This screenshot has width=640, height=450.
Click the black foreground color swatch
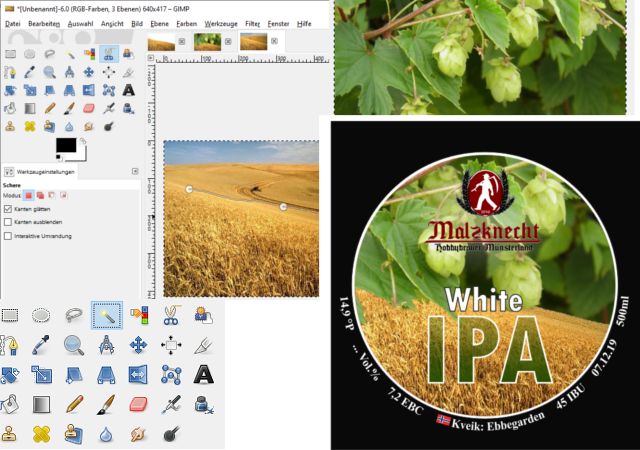pyautogui.click(x=66, y=145)
